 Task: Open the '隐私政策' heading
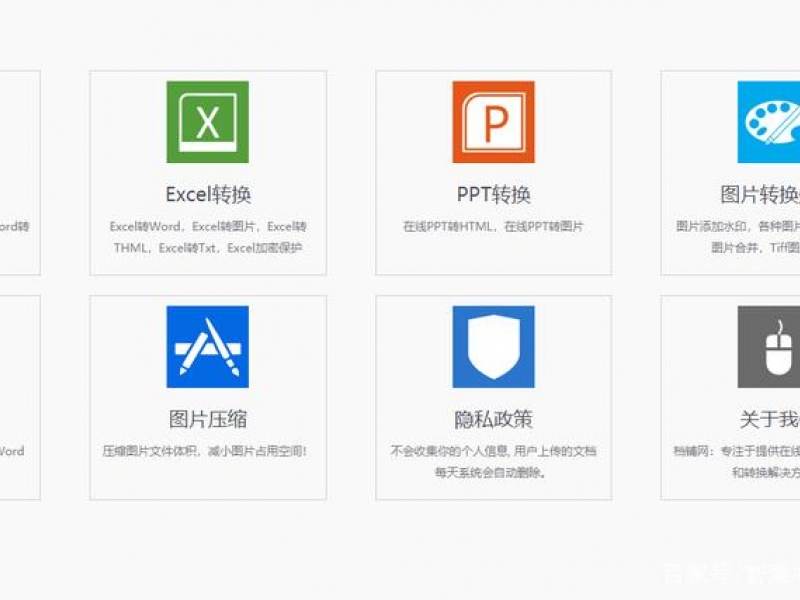[x=493, y=419]
